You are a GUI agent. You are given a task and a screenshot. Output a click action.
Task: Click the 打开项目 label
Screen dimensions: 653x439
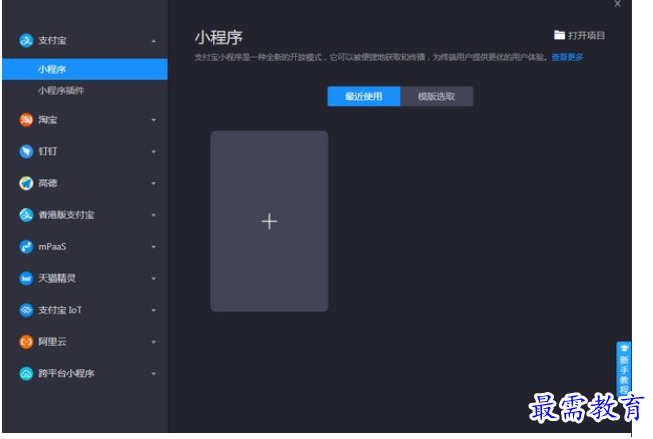pyautogui.click(x=586, y=35)
